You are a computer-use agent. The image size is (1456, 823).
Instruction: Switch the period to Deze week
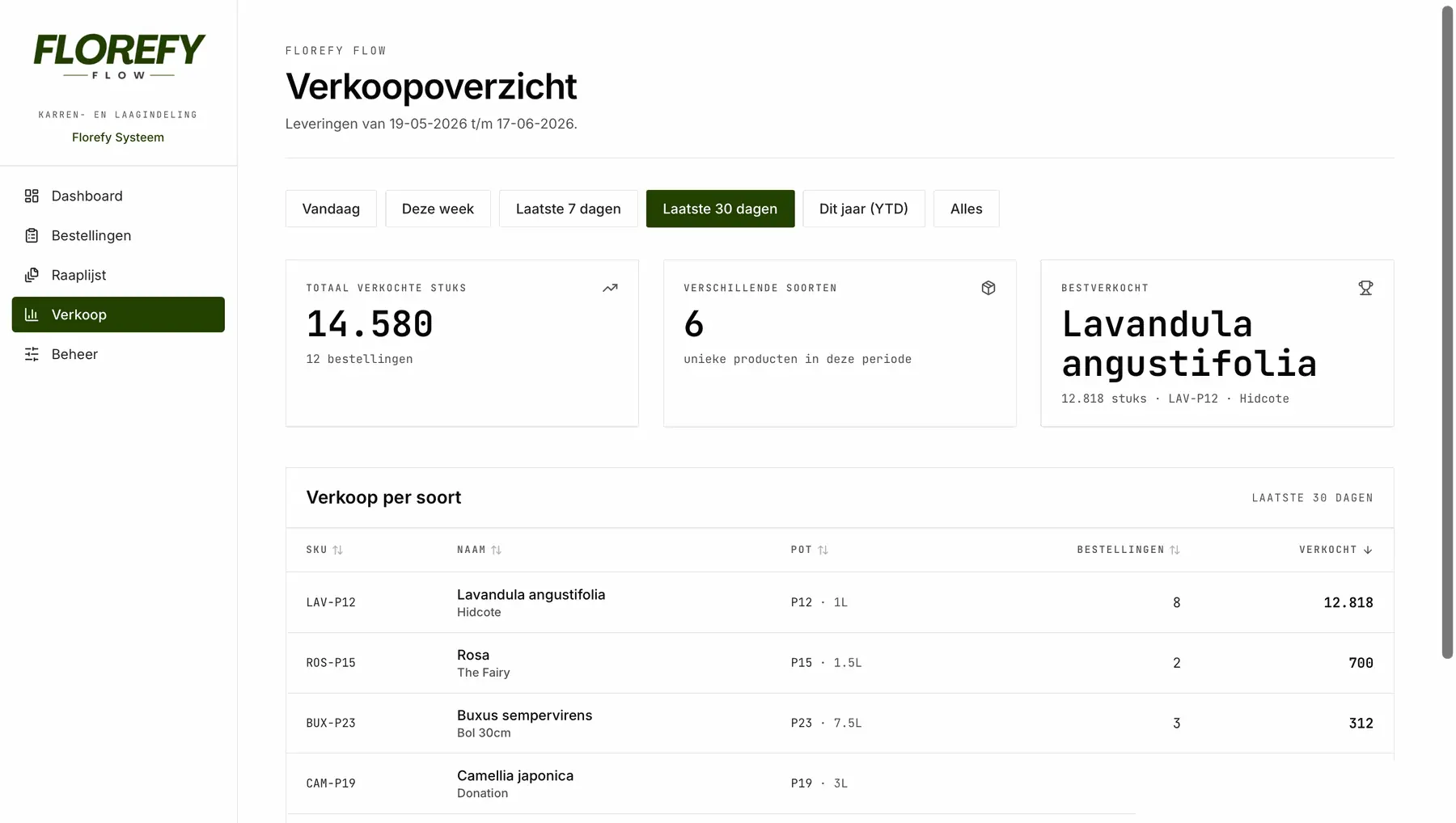(438, 209)
